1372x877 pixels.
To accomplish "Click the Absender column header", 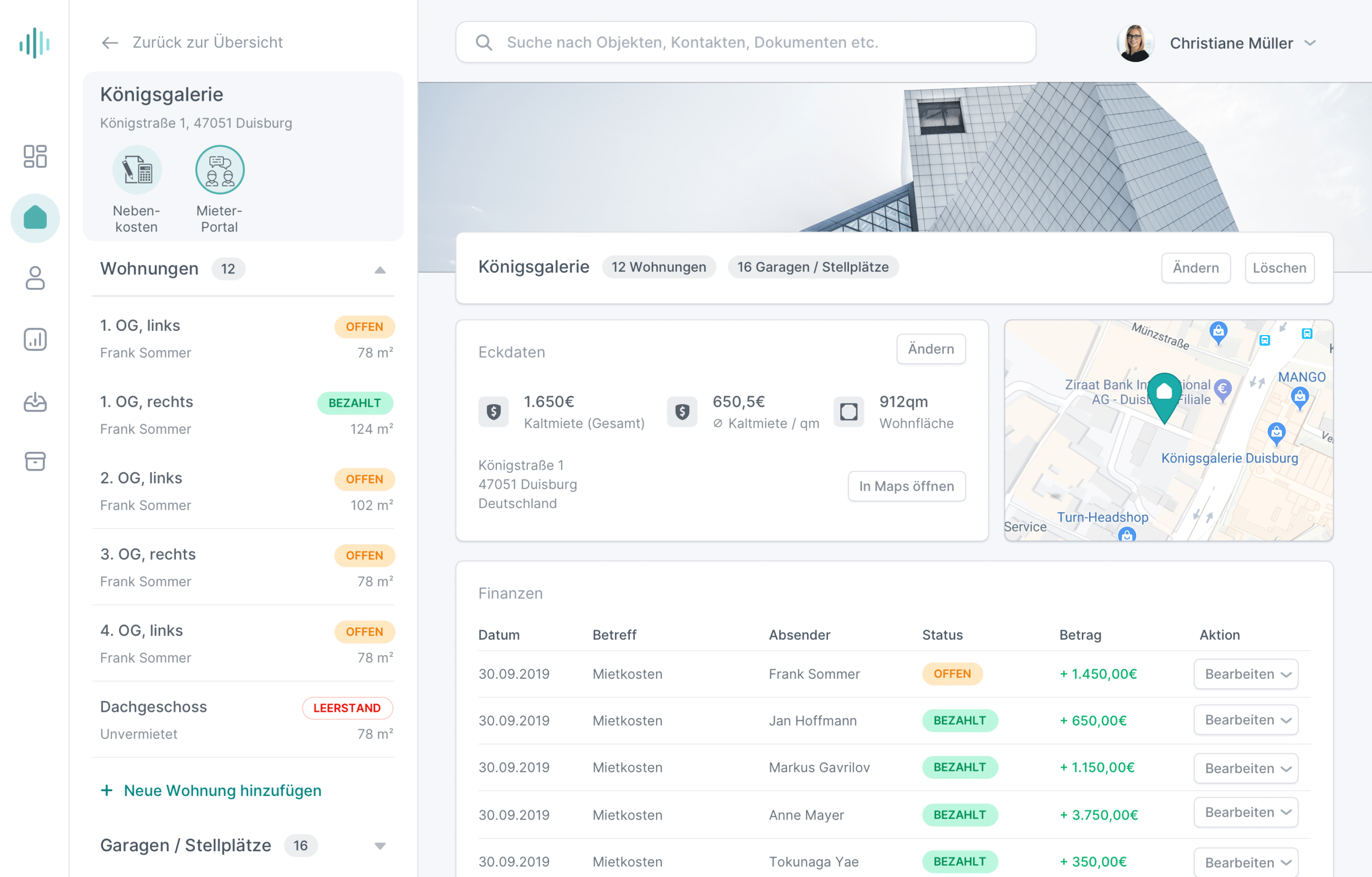I will [x=800, y=635].
